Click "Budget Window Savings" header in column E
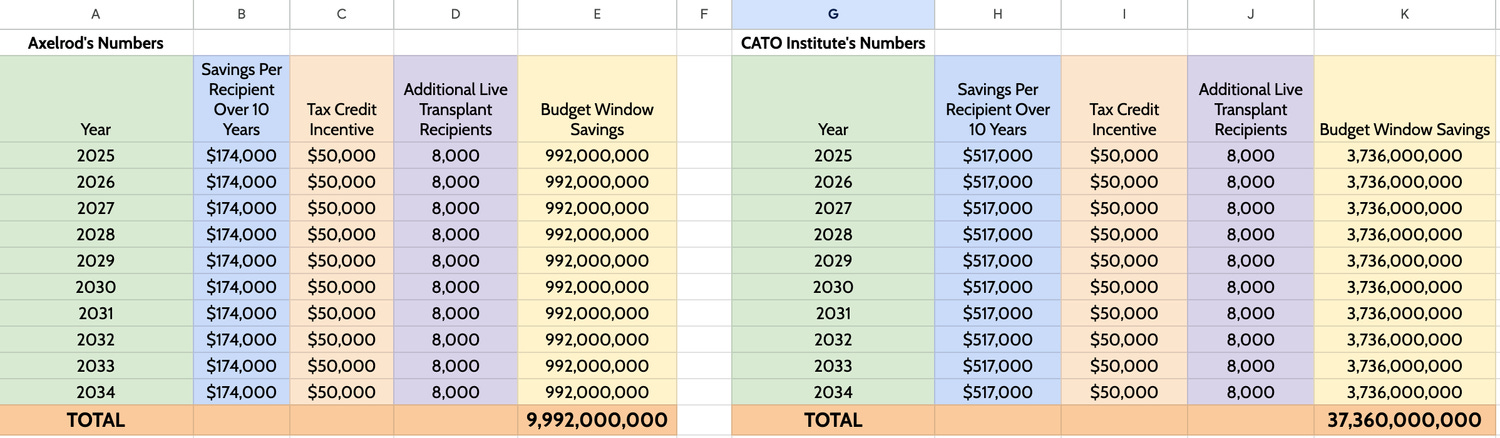This screenshot has width=1500, height=438. pos(598,99)
